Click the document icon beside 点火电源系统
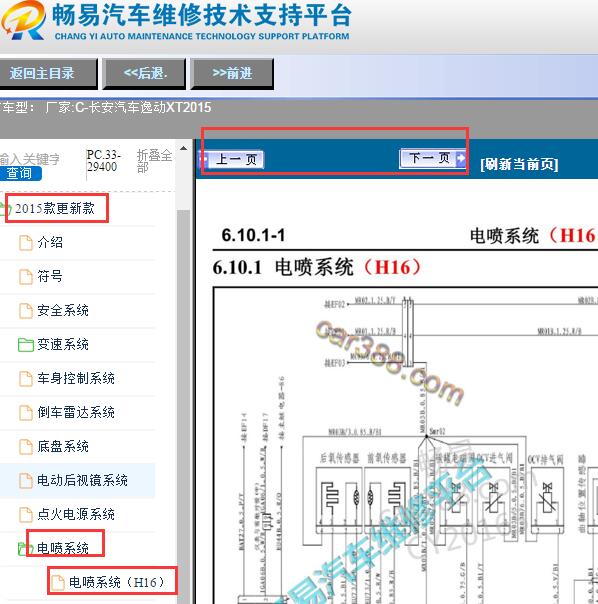 tap(26, 514)
